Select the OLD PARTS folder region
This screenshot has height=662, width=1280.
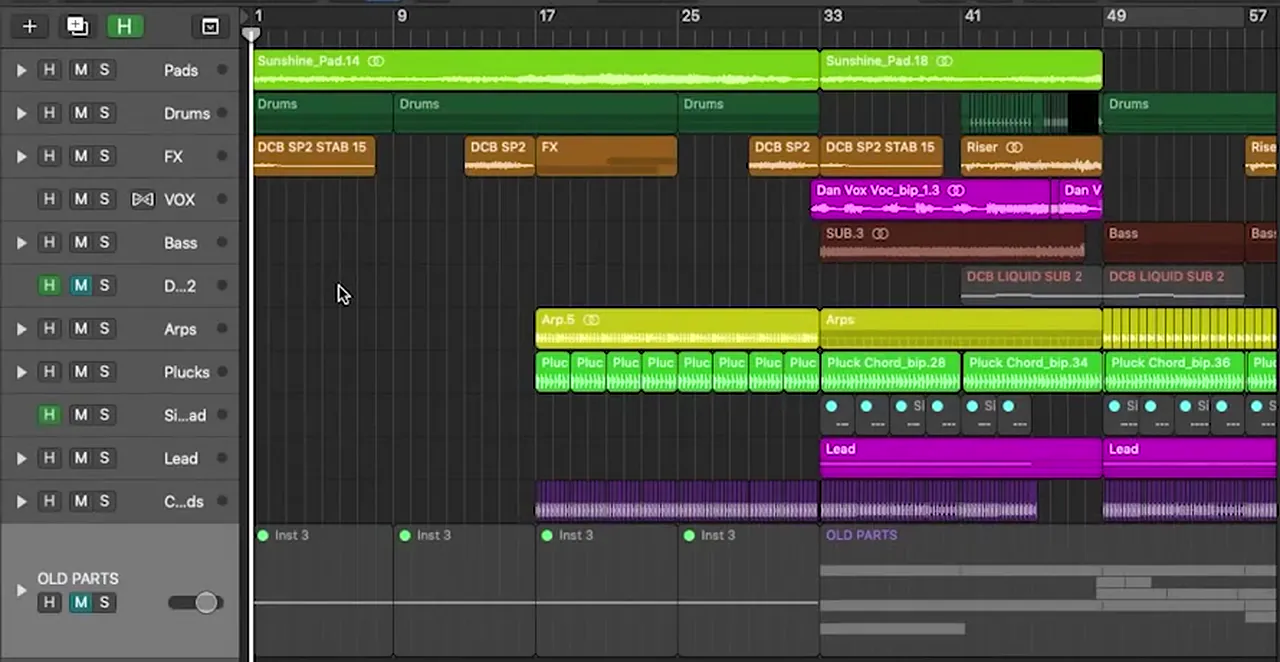point(1049,590)
